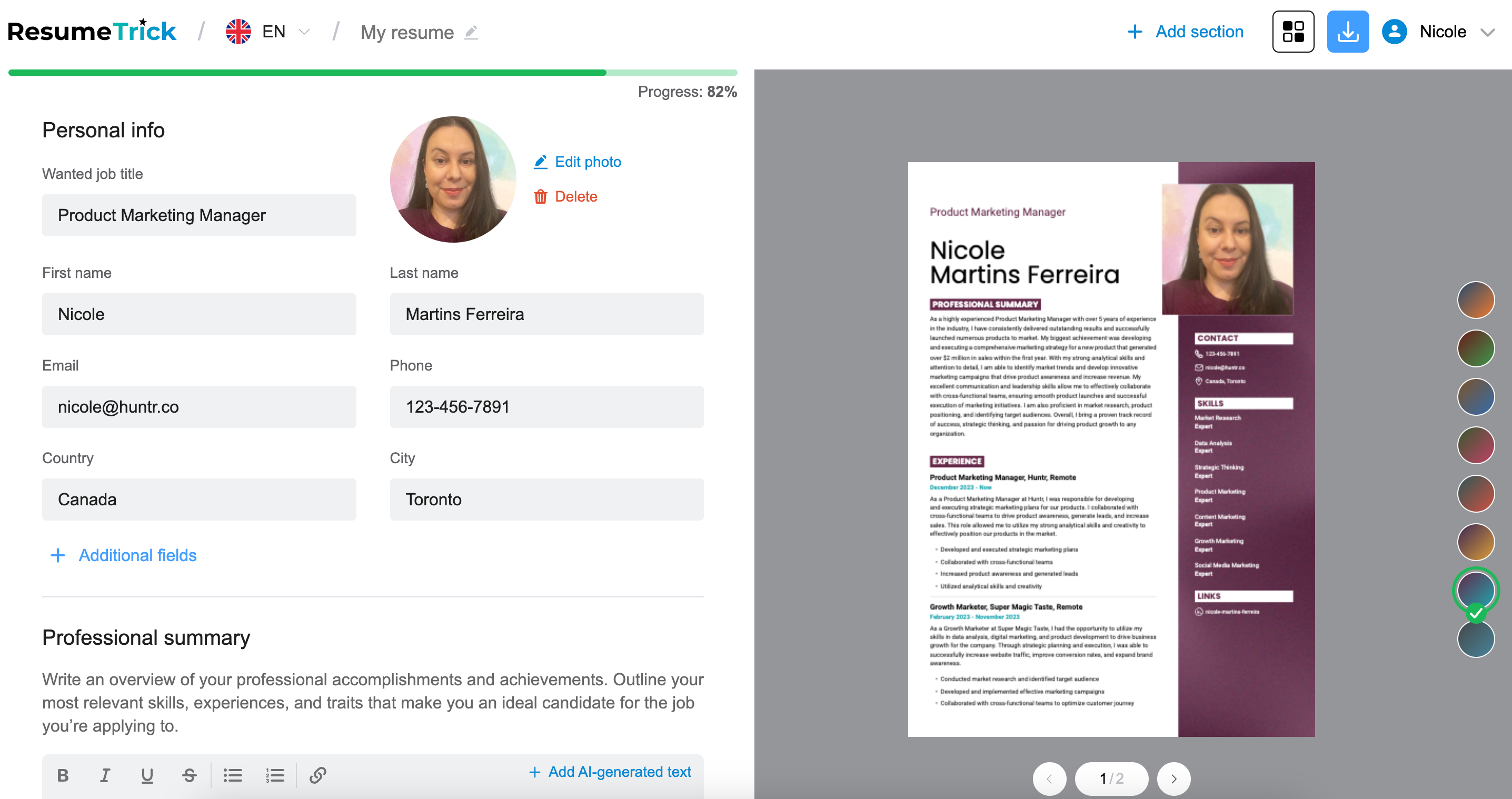Click the blue download resume button
The height and width of the screenshot is (799, 1512).
pos(1347,32)
